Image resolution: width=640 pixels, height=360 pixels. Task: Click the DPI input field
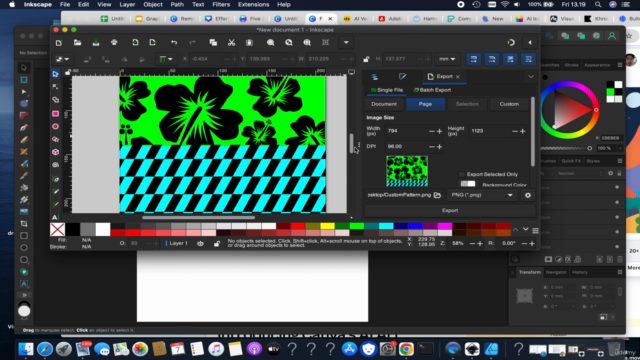407,147
